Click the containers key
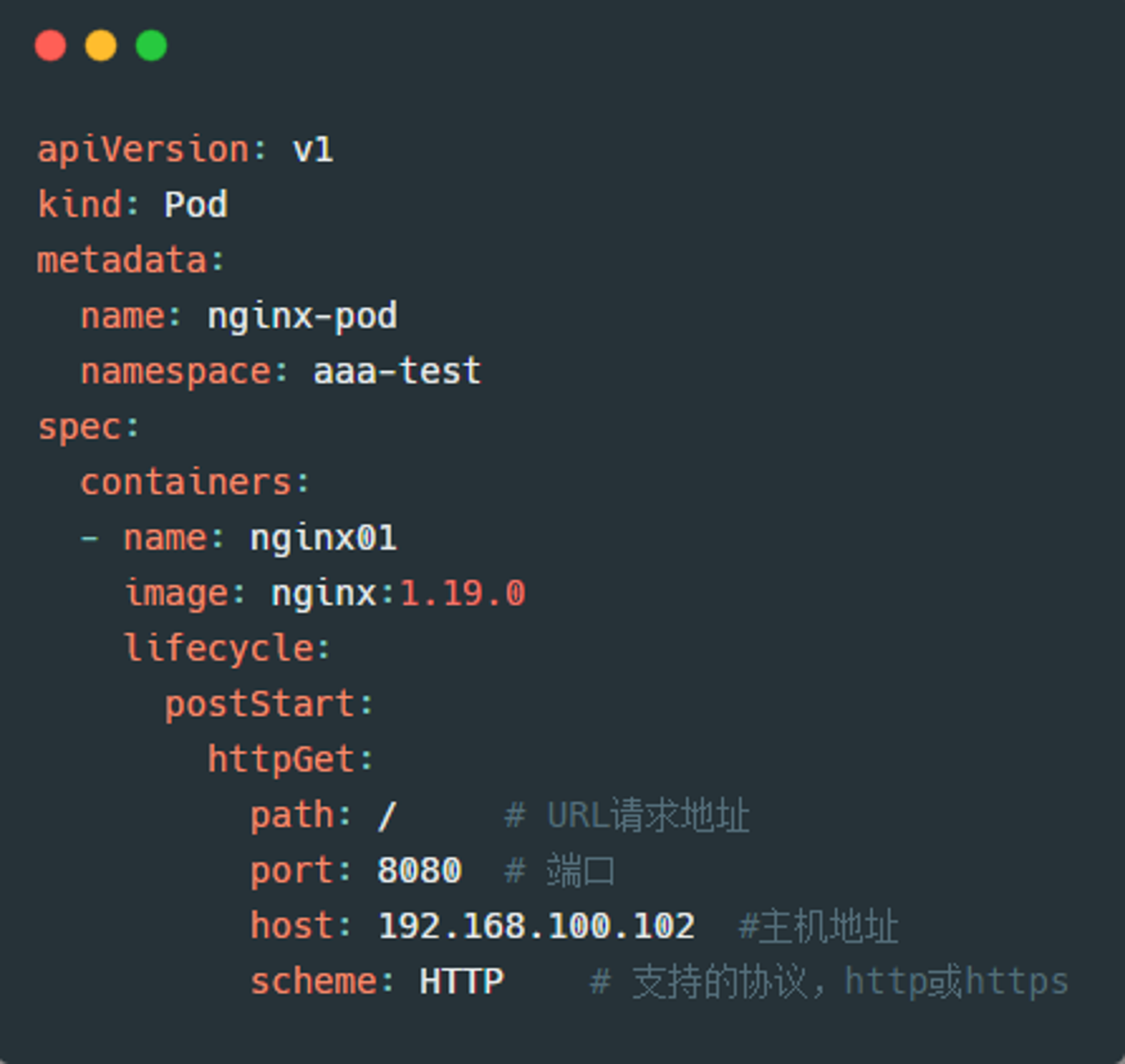 [x=186, y=483]
